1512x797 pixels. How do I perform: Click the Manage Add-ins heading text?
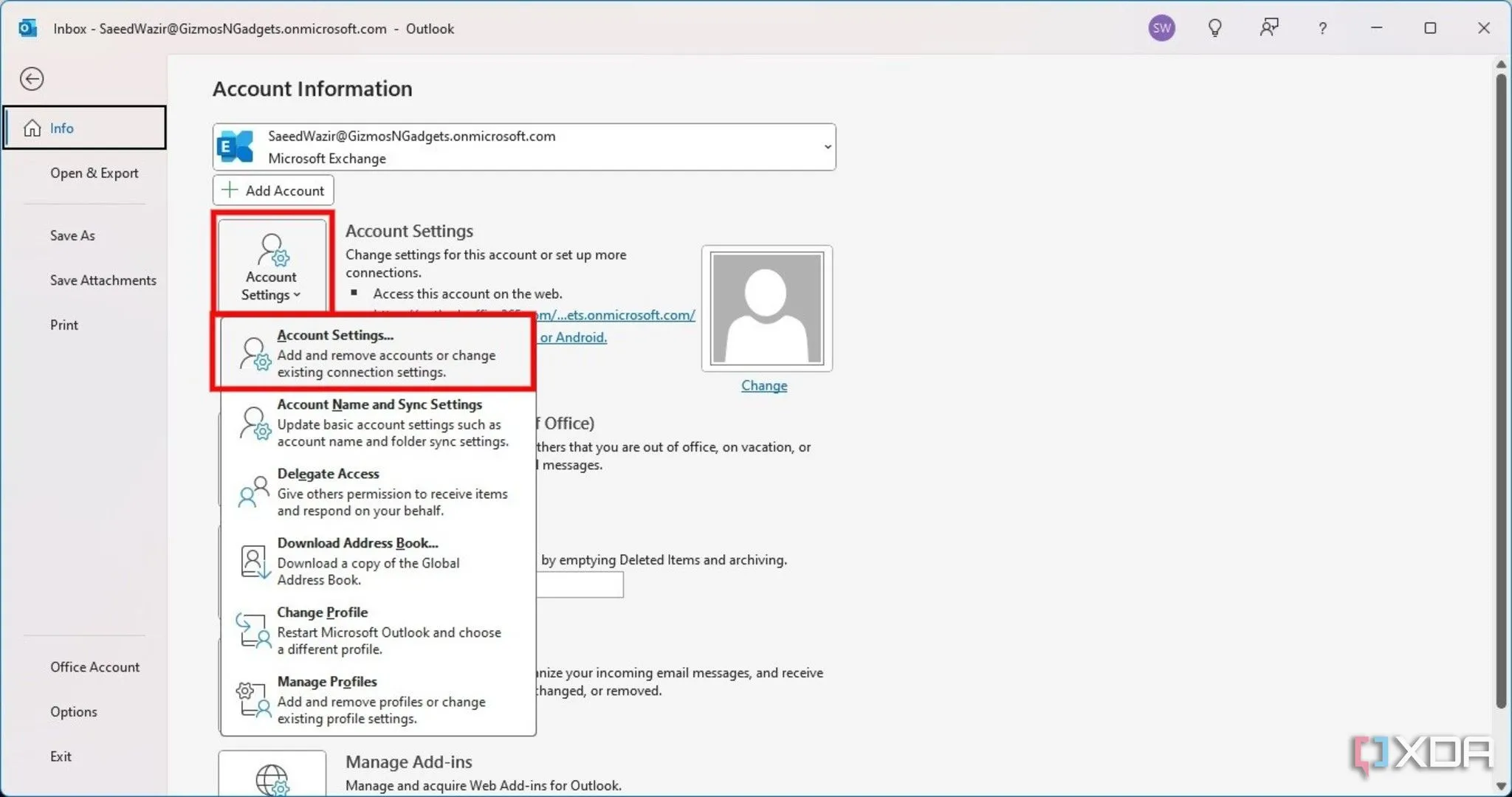click(408, 762)
